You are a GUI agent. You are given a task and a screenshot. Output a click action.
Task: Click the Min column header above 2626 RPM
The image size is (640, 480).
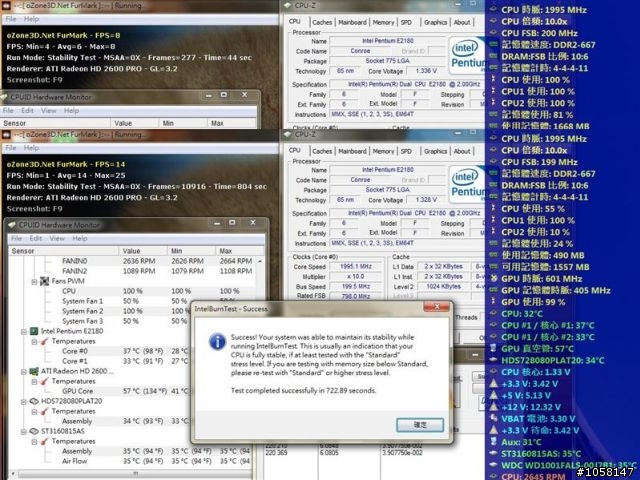tap(191, 251)
